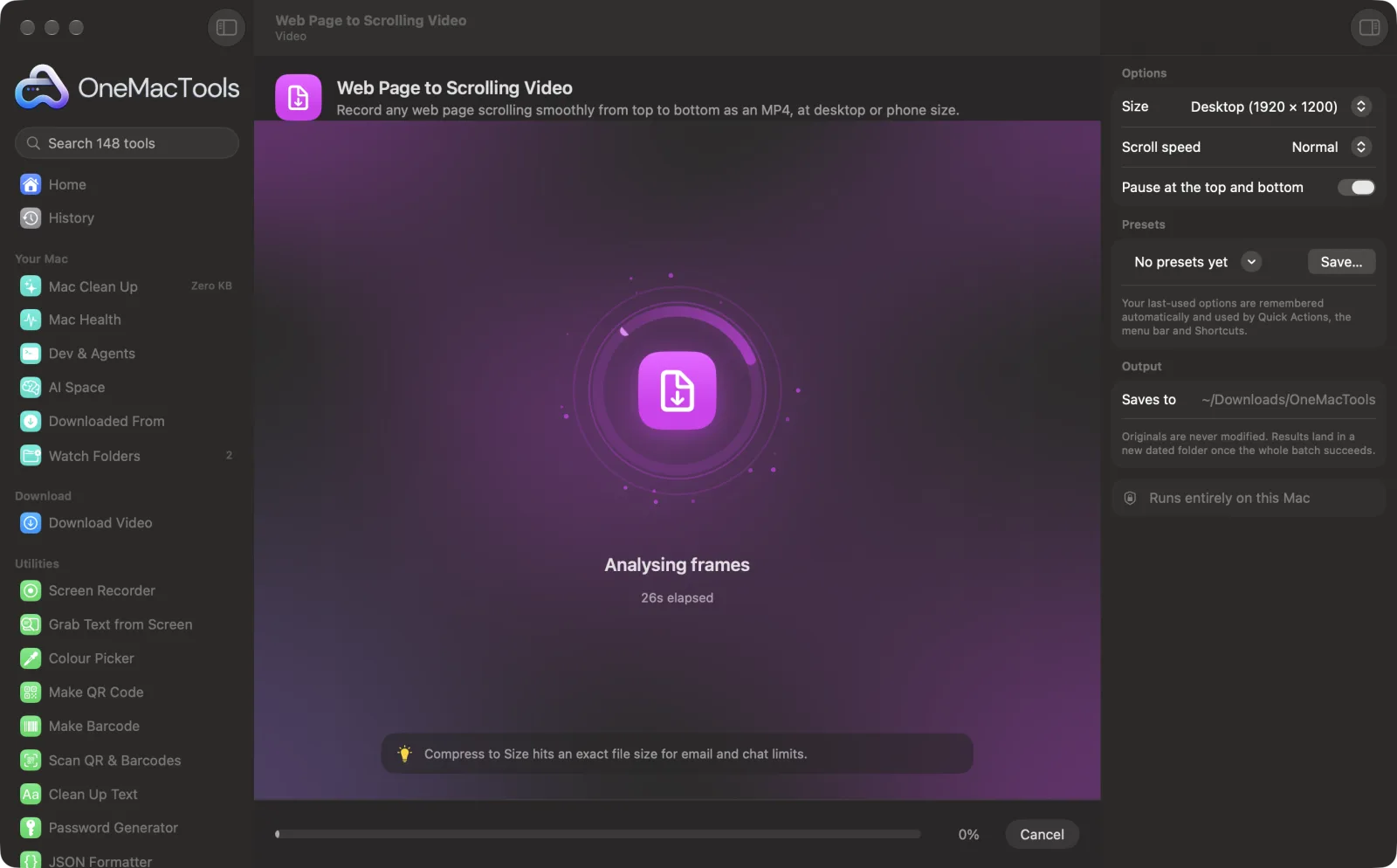Image resolution: width=1397 pixels, height=868 pixels.
Task: Click the Web Page to Scrolling Video header icon
Action: [299, 97]
